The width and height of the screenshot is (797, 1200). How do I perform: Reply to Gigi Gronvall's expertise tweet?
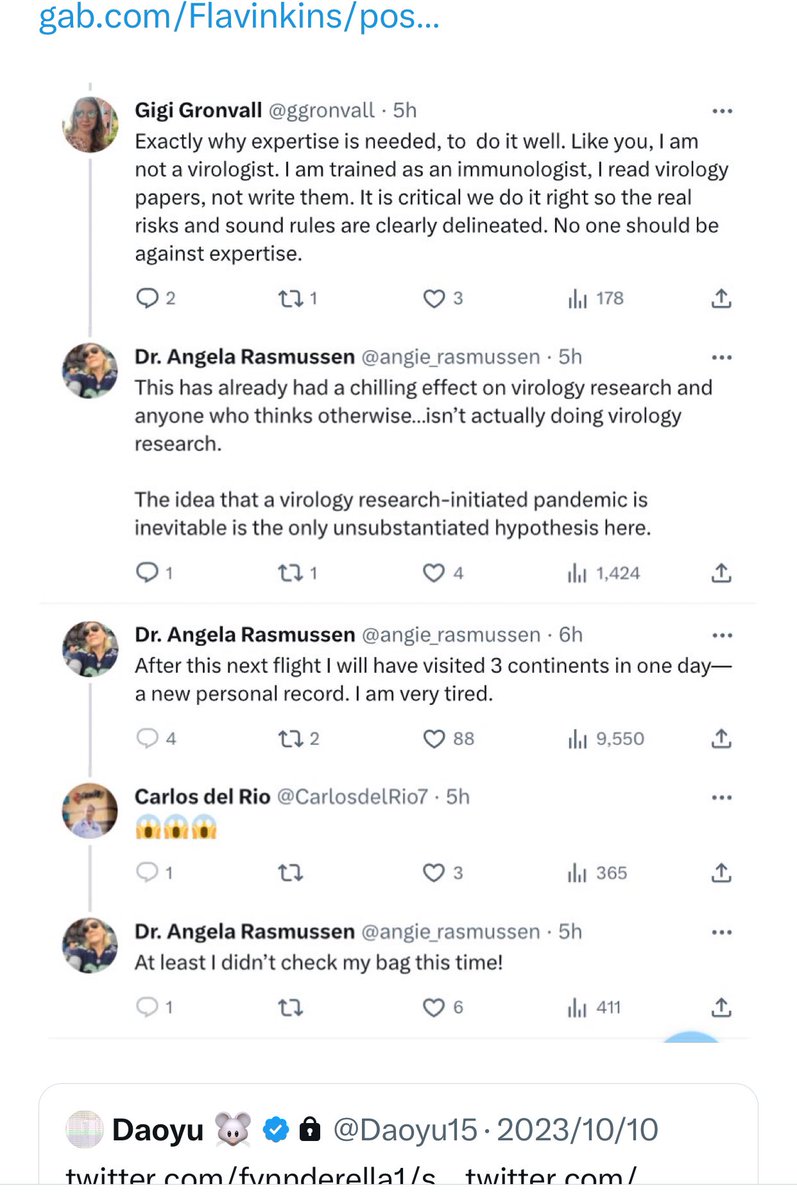tap(146, 298)
